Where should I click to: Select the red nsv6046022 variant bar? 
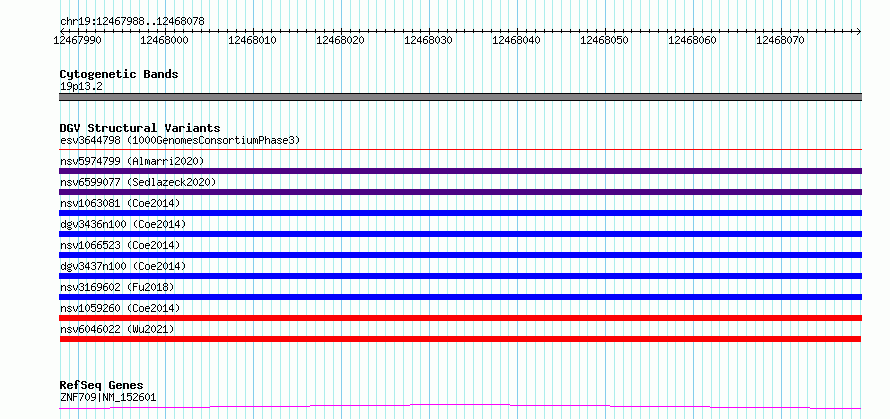(460, 339)
